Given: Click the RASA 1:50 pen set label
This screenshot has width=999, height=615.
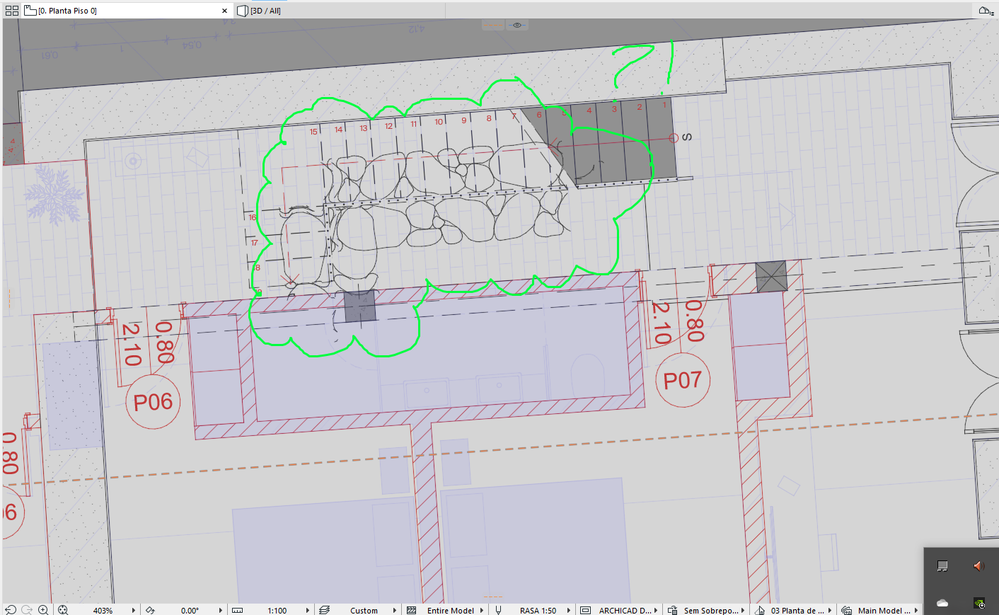Looking at the screenshot, I should pos(538,611).
